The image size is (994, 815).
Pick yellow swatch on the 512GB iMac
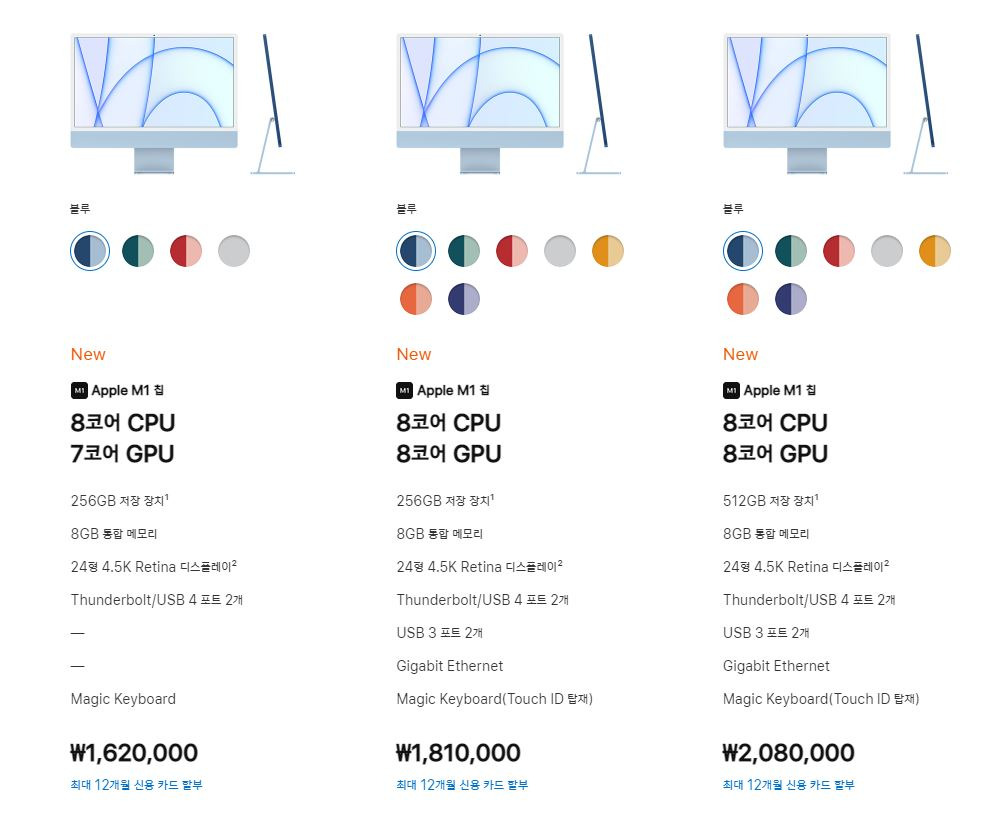[x=935, y=251]
